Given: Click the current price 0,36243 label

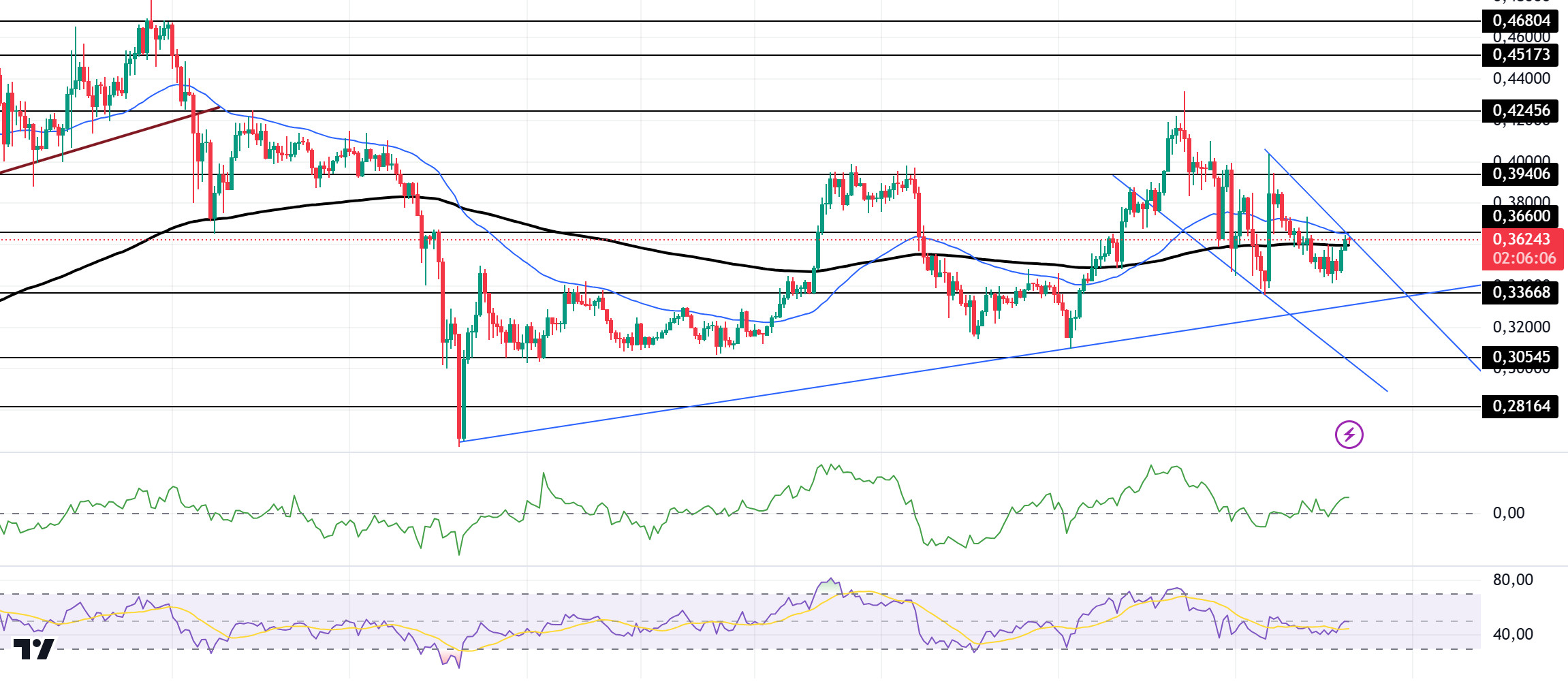Looking at the screenshot, I should pyautogui.click(x=1522, y=240).
